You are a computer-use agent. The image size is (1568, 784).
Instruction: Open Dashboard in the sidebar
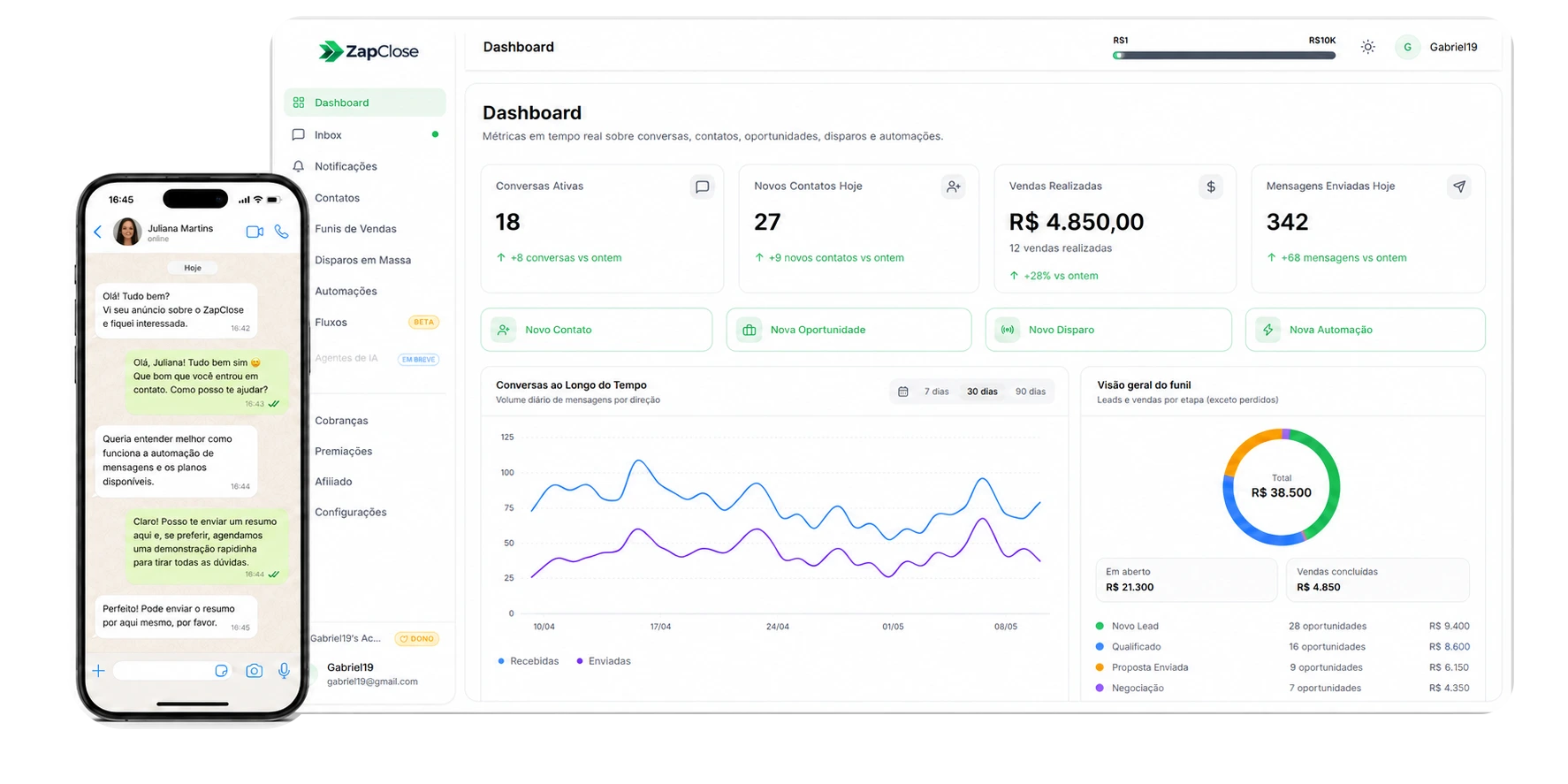point(364,103)
